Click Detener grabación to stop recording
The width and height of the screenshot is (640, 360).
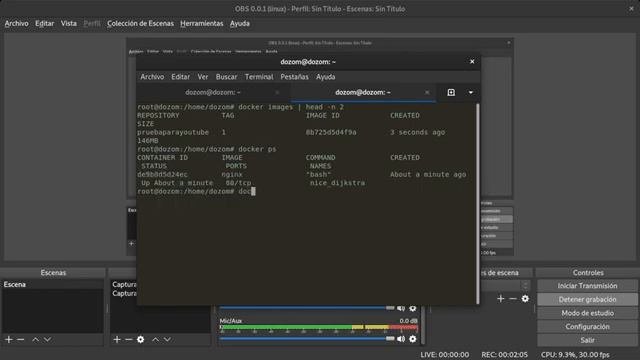pos(587,300)
